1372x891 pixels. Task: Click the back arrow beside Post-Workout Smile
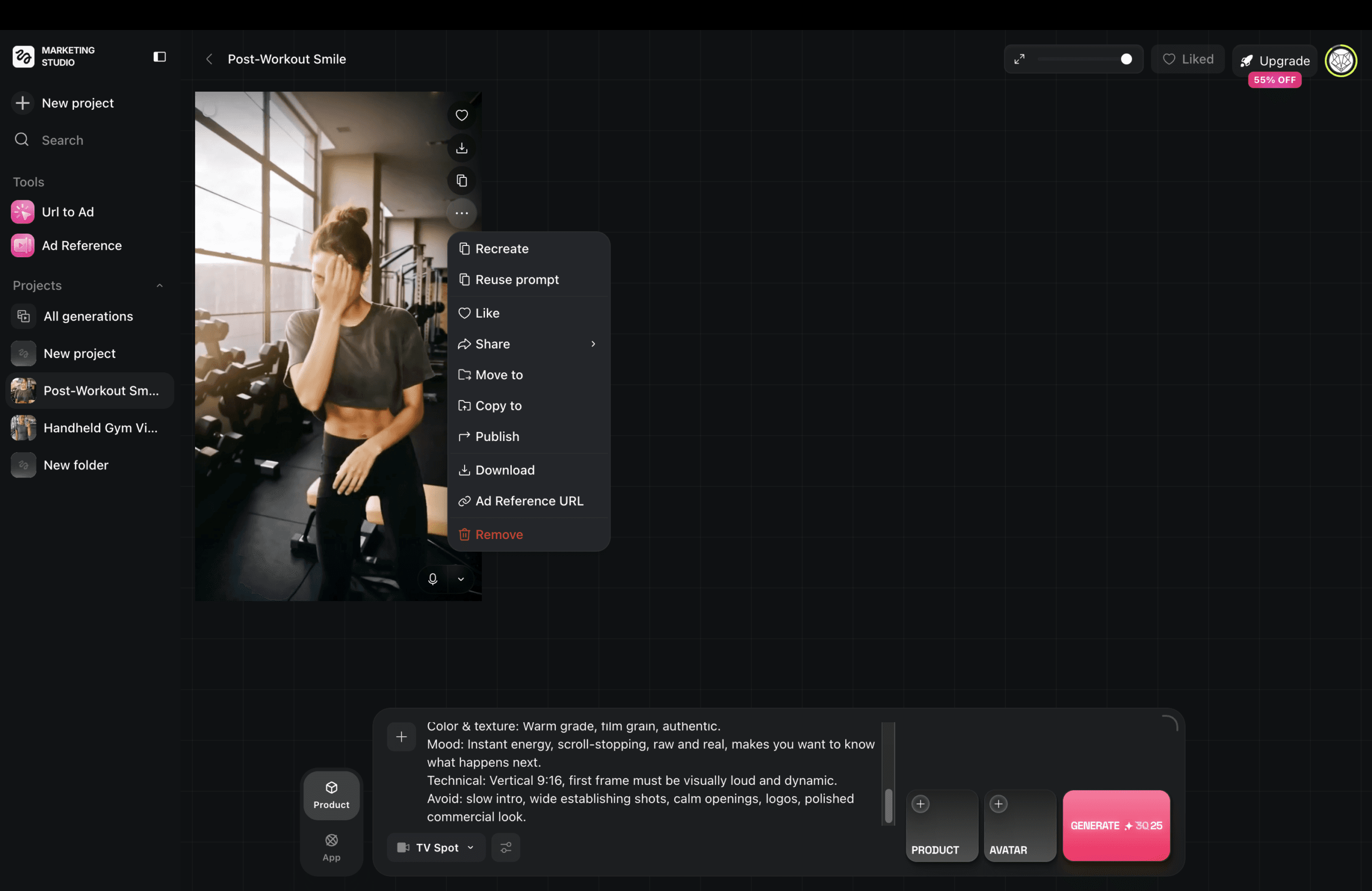(x=209, y=59)
